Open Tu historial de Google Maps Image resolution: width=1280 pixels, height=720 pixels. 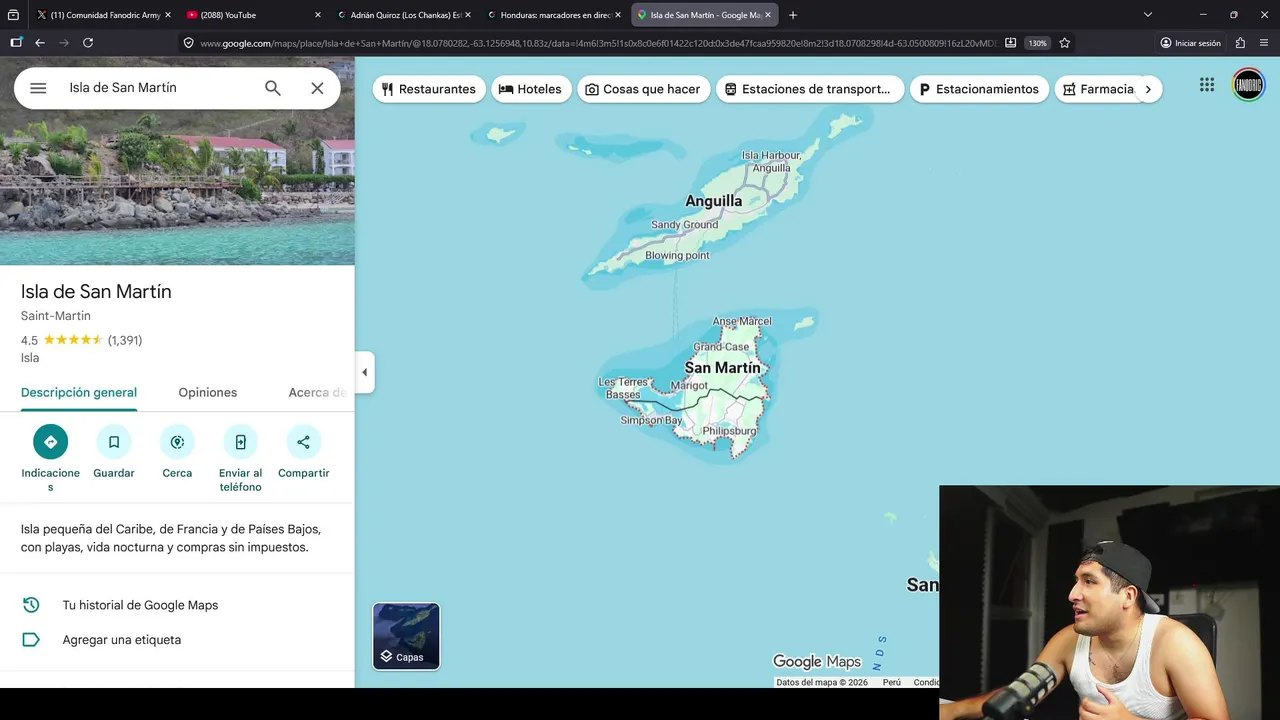tap(140, 605)
